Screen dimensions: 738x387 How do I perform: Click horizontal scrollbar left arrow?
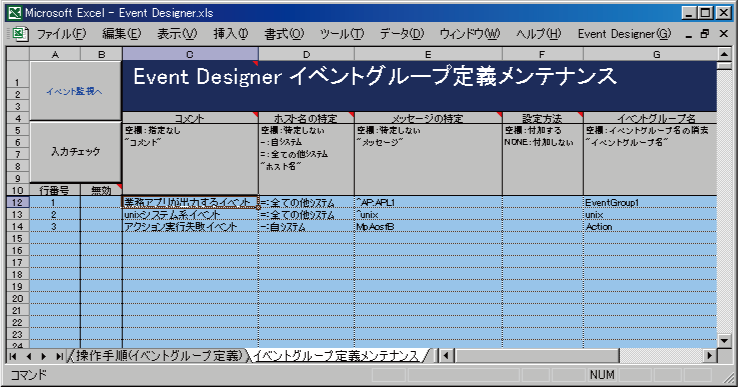pos(446,355)
